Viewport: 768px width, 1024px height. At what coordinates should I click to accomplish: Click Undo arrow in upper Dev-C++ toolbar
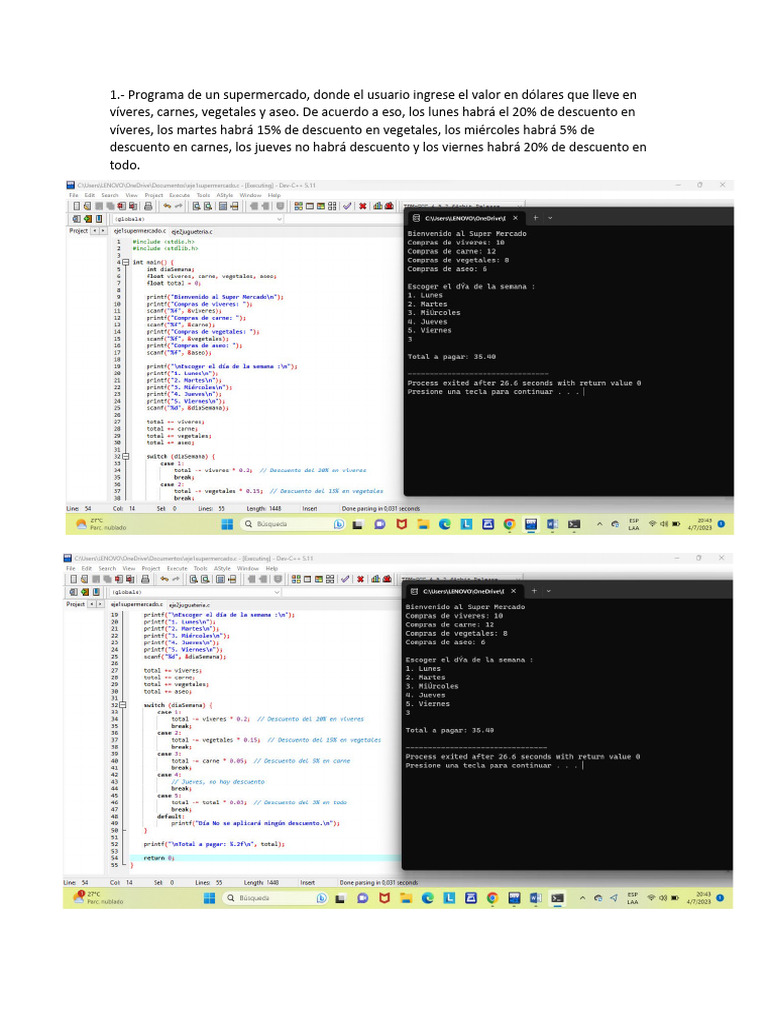click(x=165, y=206)
